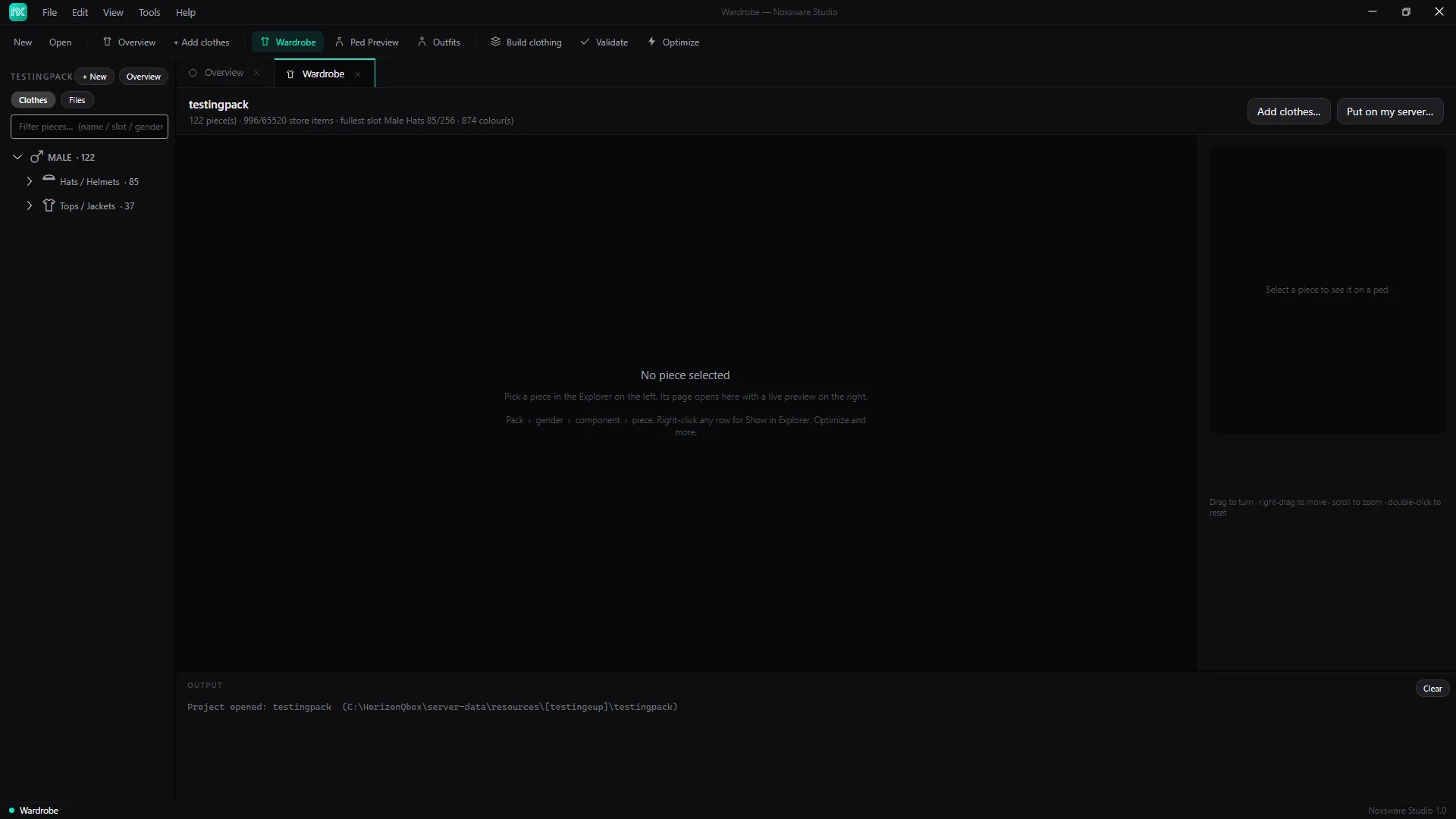Run Validate from the toolbar
Image resolution: width=1456 pixels, height=819 pixels.
pyautogui.click(x=604, y=42)
